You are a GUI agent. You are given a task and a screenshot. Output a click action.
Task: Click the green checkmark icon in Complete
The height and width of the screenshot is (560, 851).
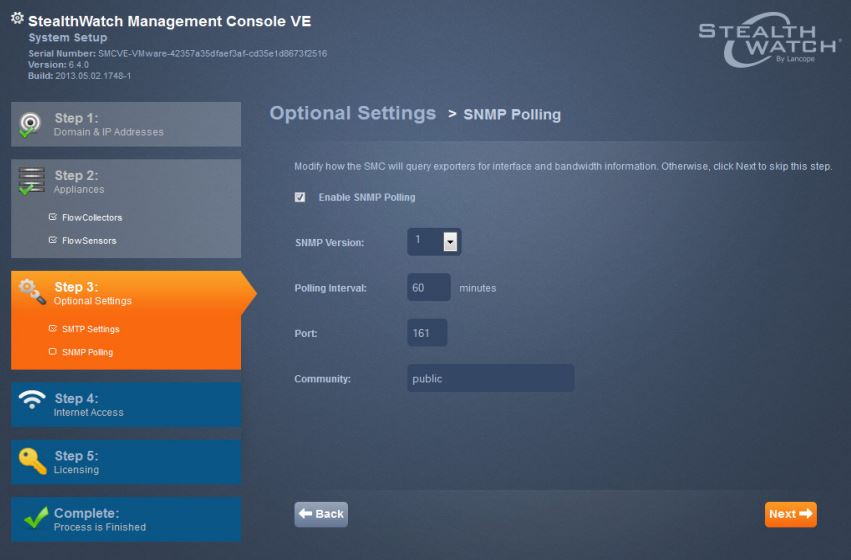36,518
